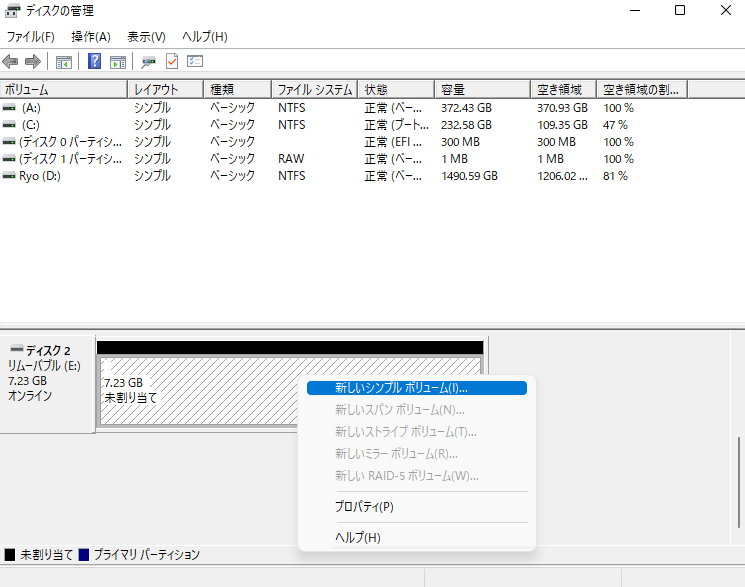Image resolution: width=745 pixels, height=587 pixels.
Task: Click the red checkmark document toolbar icon
Action: click(x=172, y=62)
